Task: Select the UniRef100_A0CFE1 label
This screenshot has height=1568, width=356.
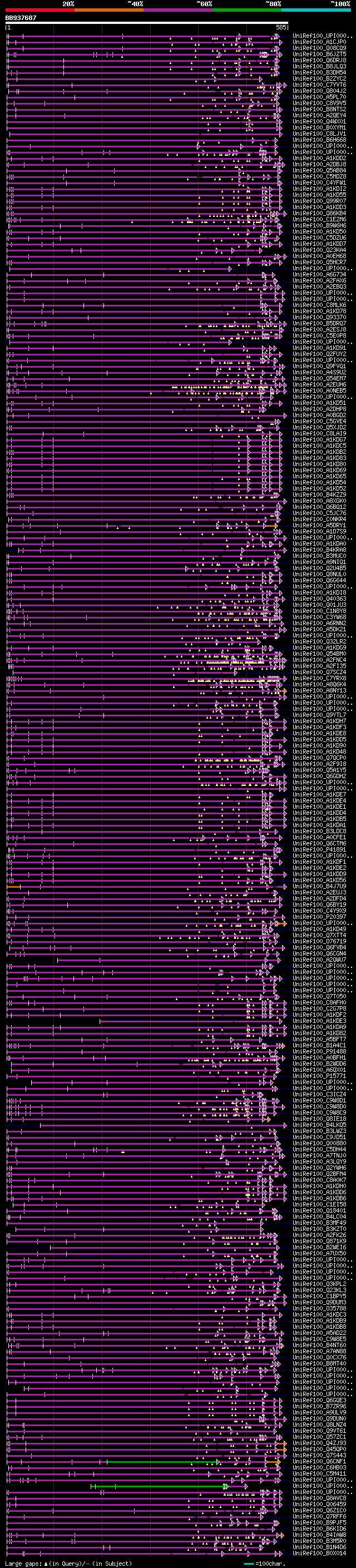Action: click(319, 837)
